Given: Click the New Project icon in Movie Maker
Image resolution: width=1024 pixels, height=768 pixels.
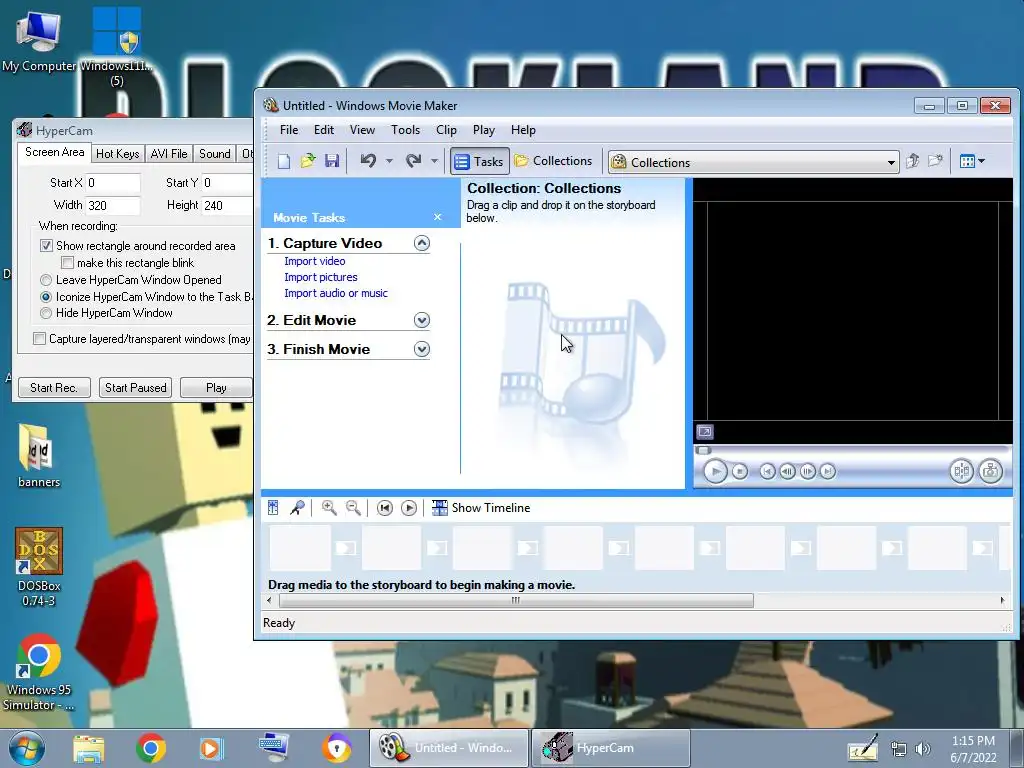Looking at the screenshot, I should pos(283,161).
